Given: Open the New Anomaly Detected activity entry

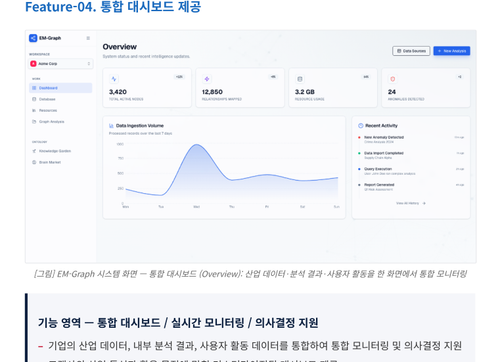Looking at the screenshot, I should pos(411,139).
